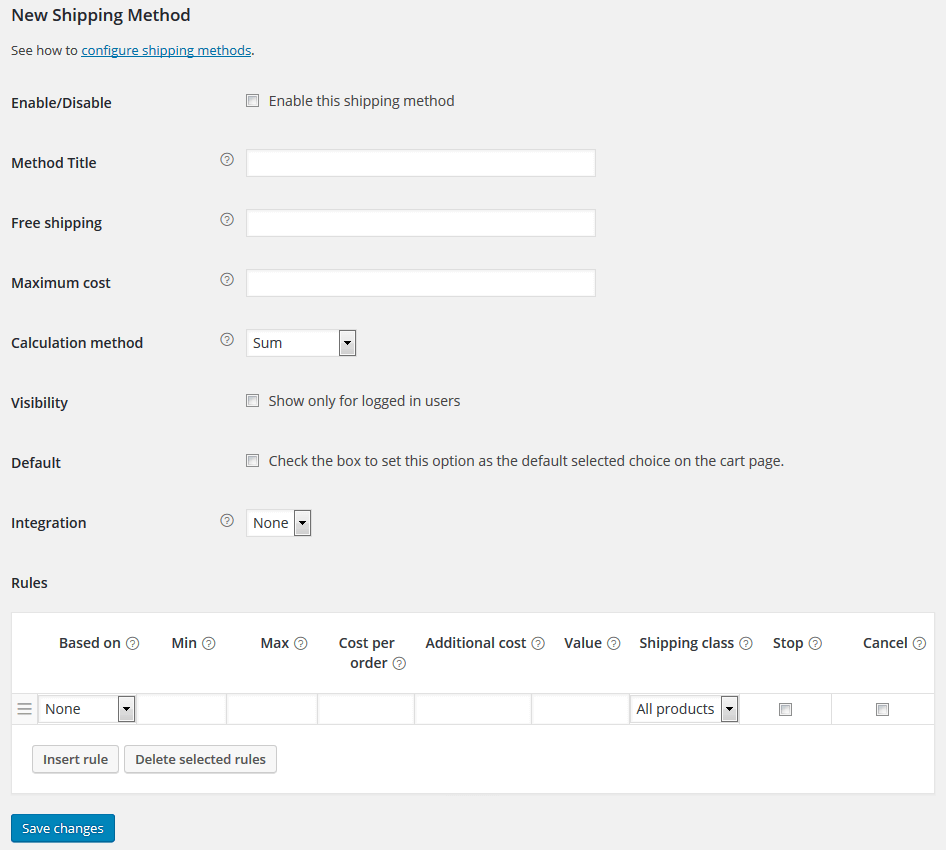Click help icon beside Based on header

point(133,644)
